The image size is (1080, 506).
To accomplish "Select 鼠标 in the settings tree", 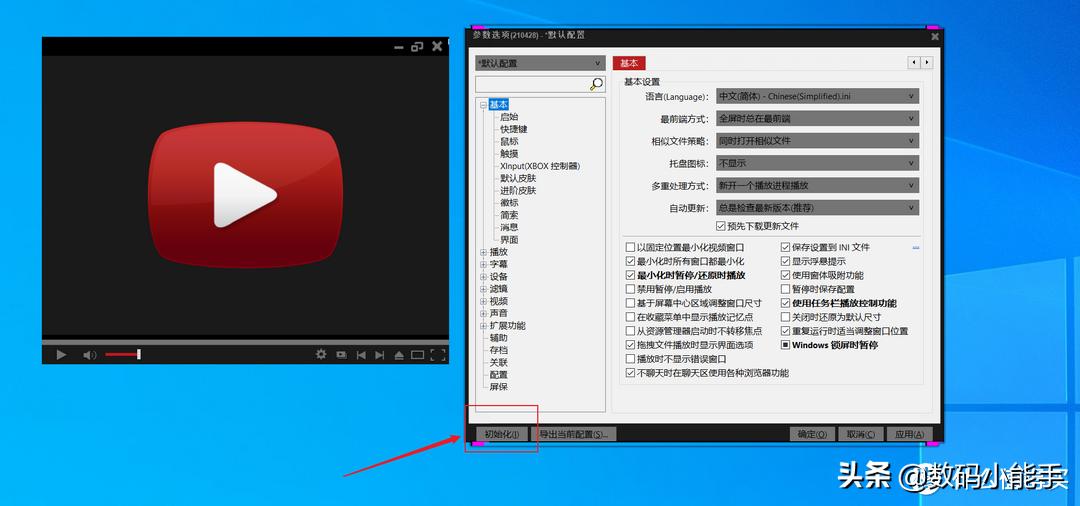I will click(x=509, y=142).
